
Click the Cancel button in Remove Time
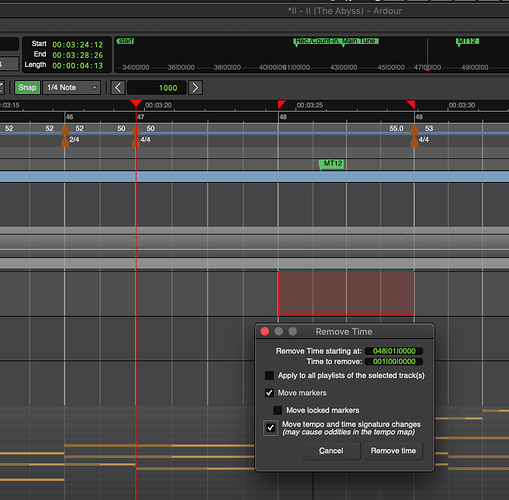(x=331, y=451)
